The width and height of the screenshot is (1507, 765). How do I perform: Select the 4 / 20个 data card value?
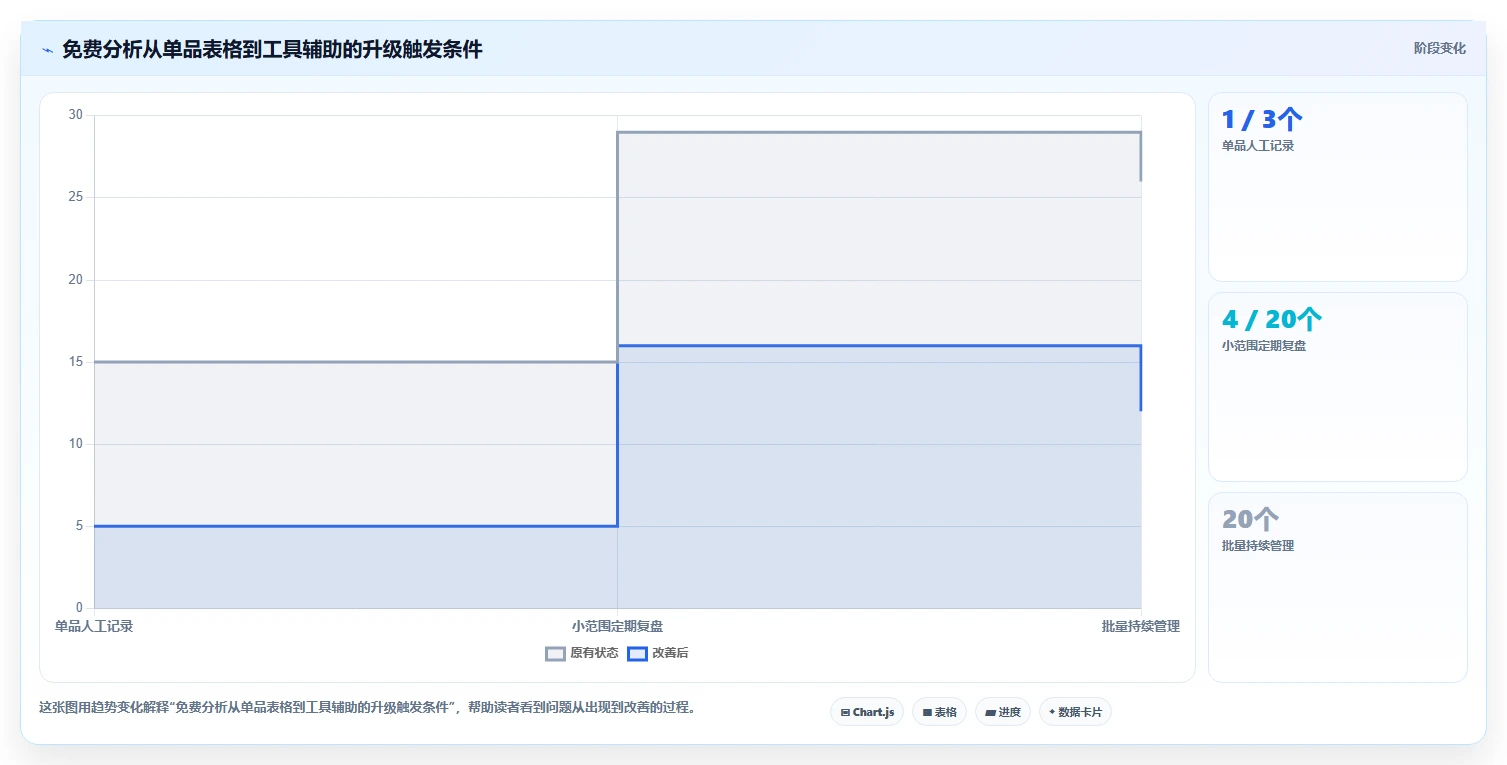(1272, 320)
